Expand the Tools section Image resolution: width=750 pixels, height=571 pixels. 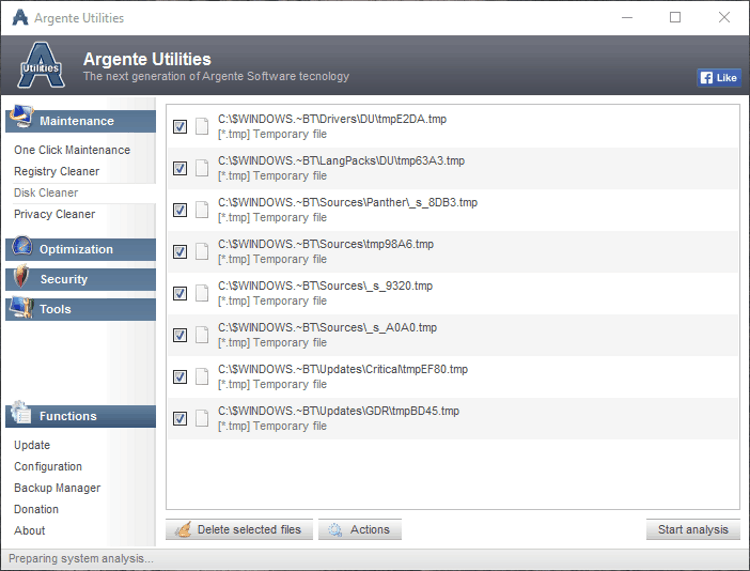(x=81, y=309)
